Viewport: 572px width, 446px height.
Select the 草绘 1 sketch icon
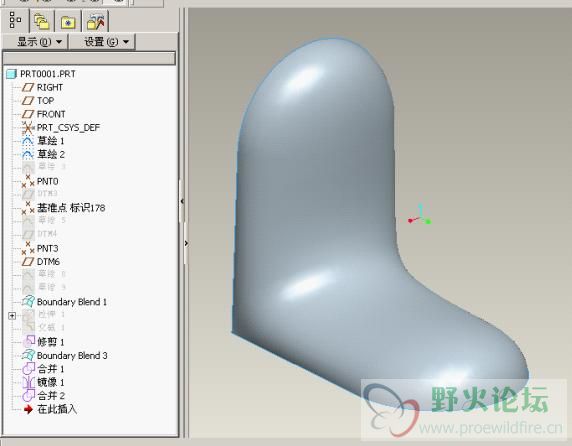click(28, 141)
